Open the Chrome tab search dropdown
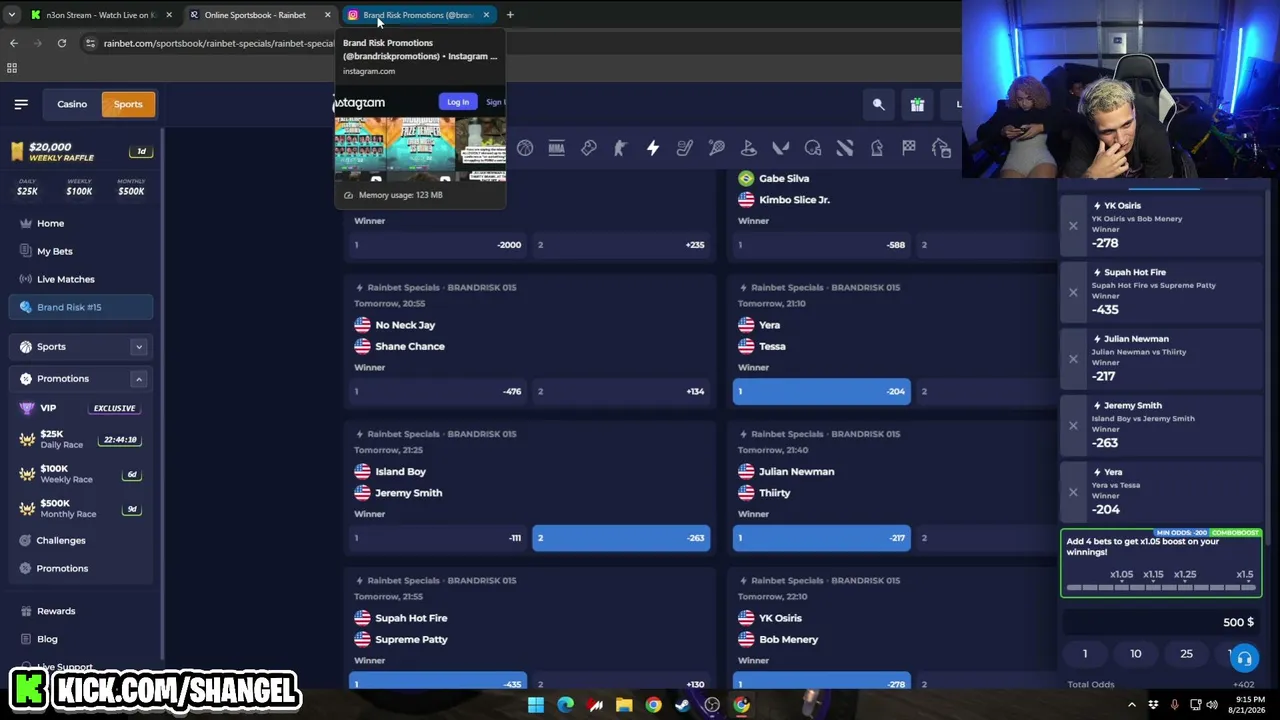1280x720 pixels. [12, 15]
